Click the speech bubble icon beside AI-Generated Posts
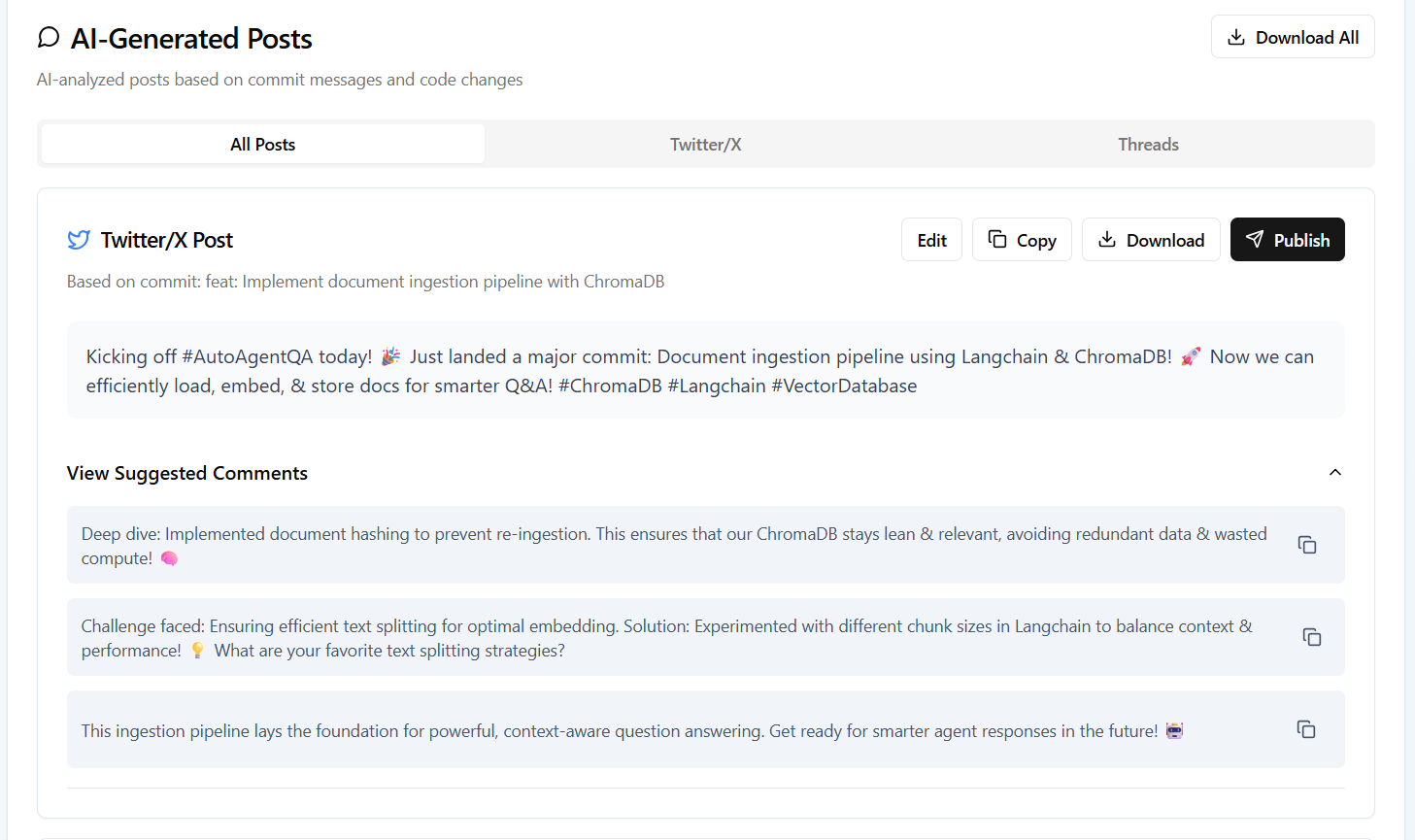 pos(49,38)
